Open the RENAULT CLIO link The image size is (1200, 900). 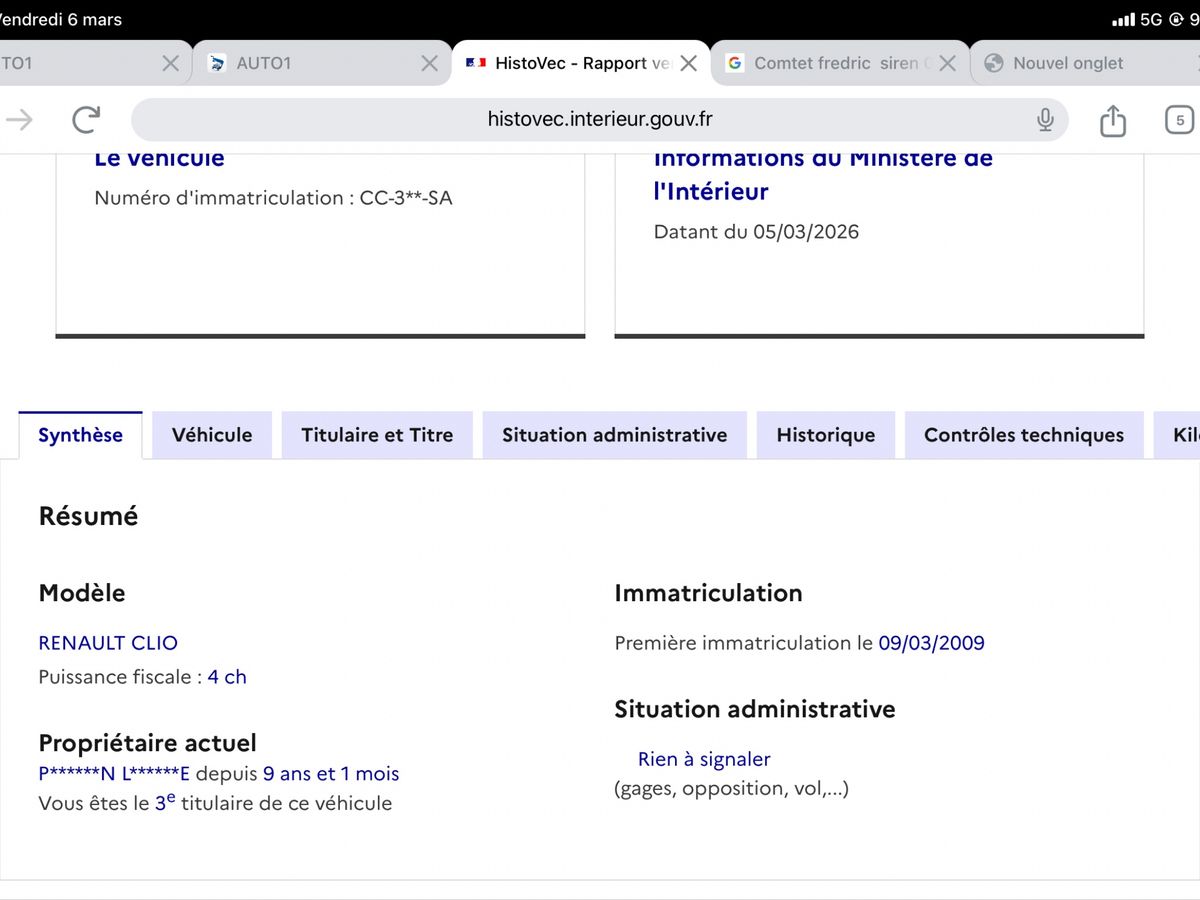(108, 643)
